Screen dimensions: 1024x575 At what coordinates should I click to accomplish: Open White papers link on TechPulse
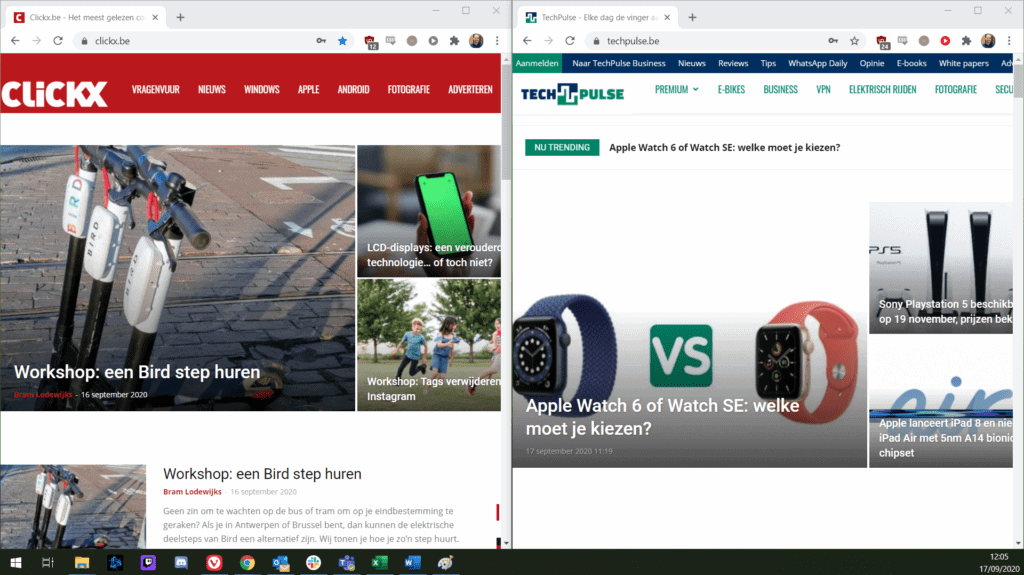(x=963, y=63)
